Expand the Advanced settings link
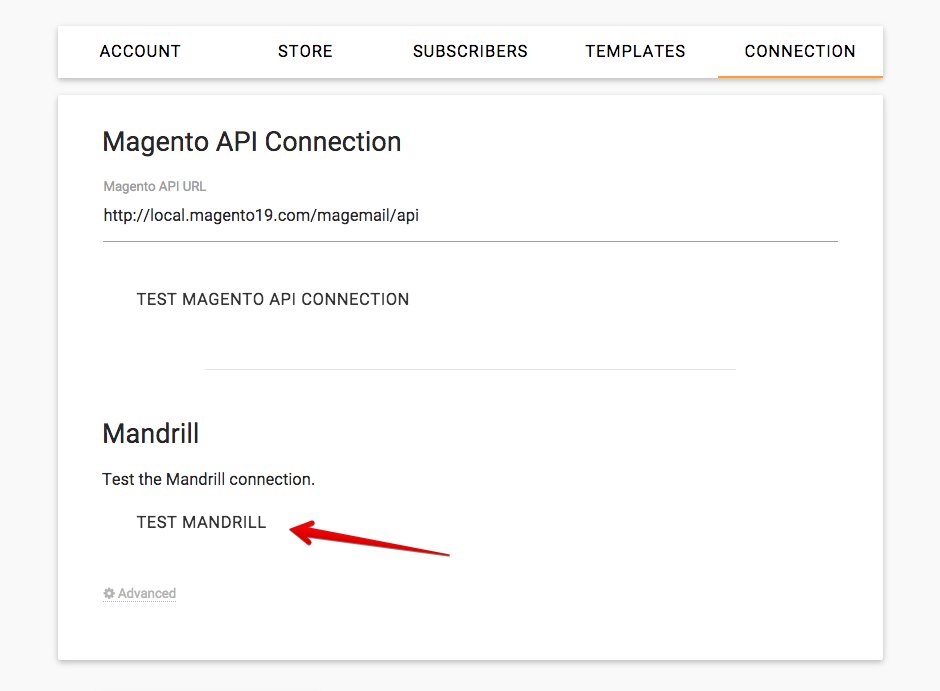 146,594
